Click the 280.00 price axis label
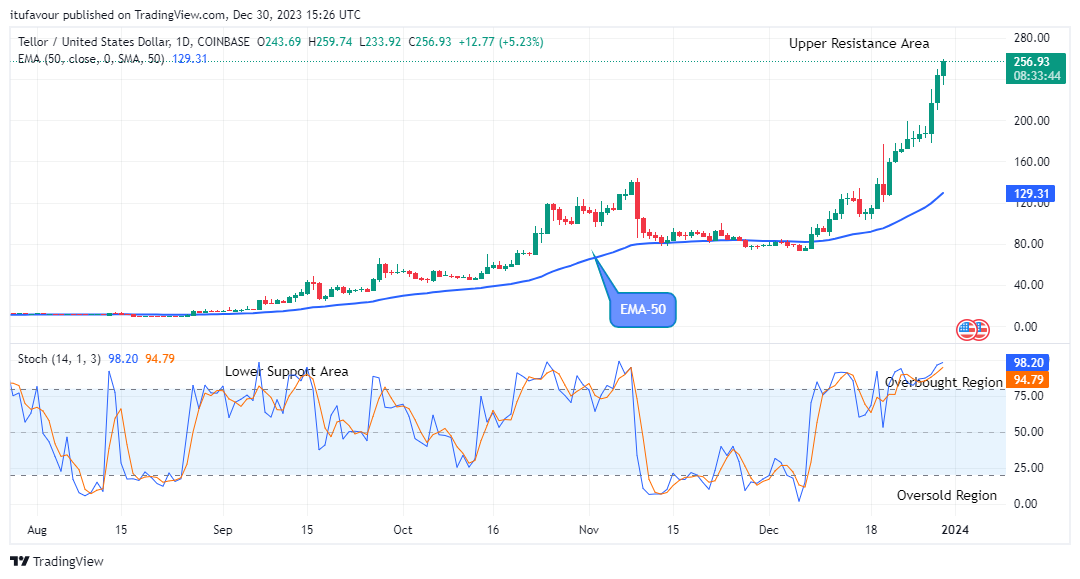Image resolution: width=1080 pixels, height=579 pixels. point(1032,38)
